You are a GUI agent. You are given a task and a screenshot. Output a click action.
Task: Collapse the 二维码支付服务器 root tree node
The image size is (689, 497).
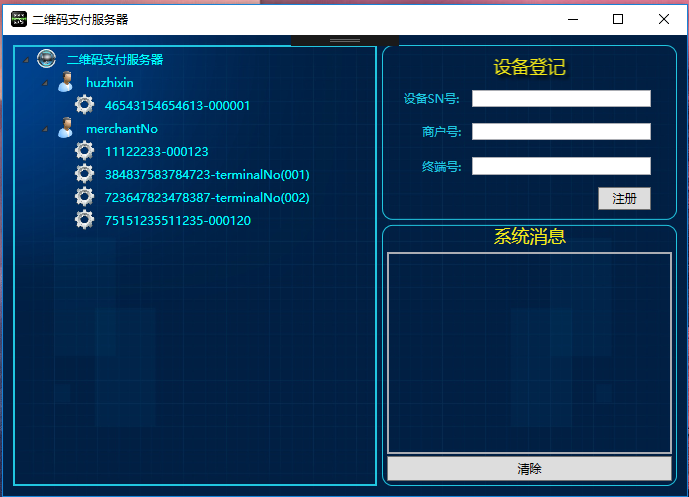26,60
